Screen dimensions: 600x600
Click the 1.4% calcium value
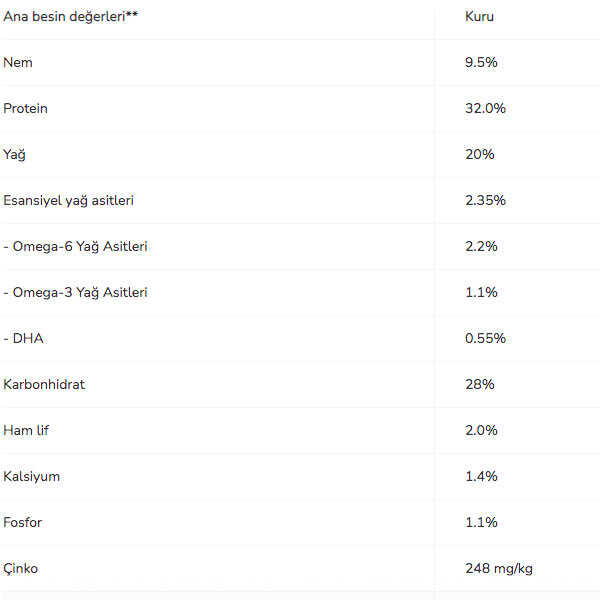pos(481,476)
